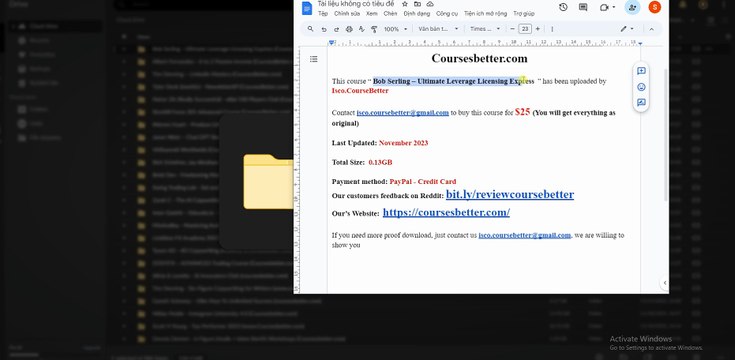Open the Chỉnh sửa menu
The height and width of the screenshot is (360, 735).
pos(347,14)
